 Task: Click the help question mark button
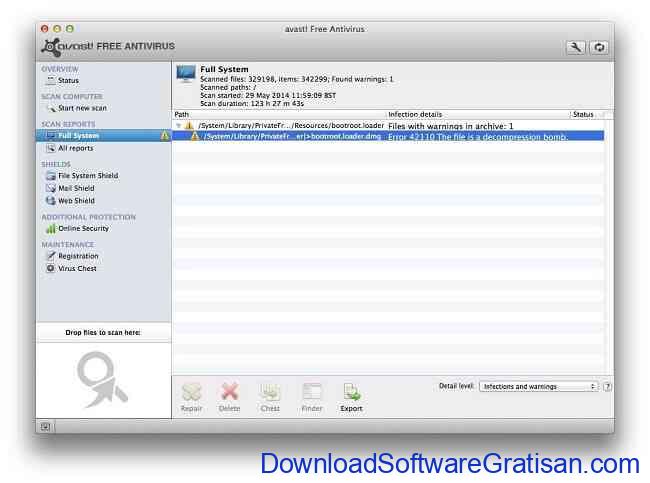point(608,386)
